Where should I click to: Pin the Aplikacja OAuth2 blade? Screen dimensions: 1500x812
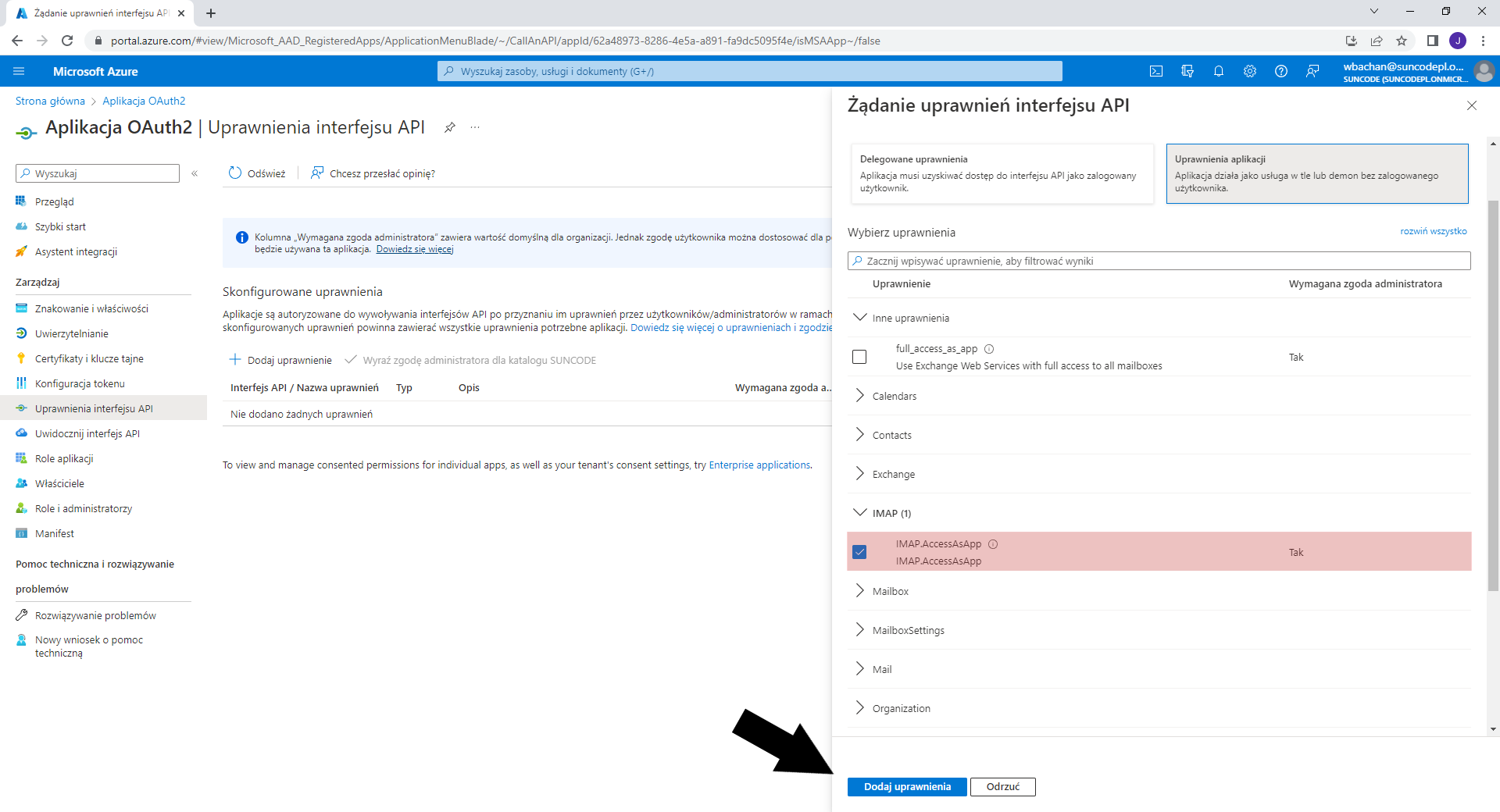[x=450, y=127]
